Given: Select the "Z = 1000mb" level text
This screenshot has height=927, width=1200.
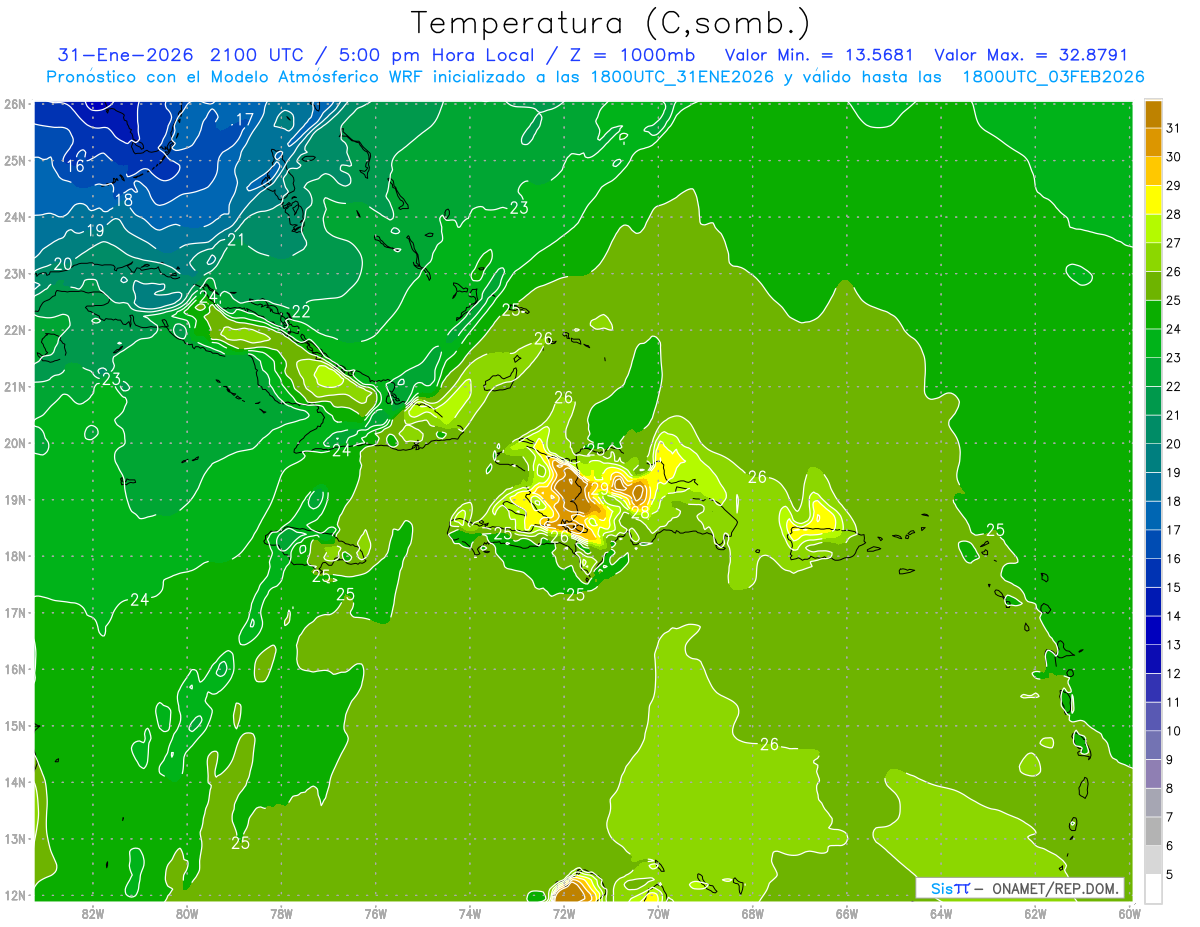Looking at the screenshot, I should 635,55.
